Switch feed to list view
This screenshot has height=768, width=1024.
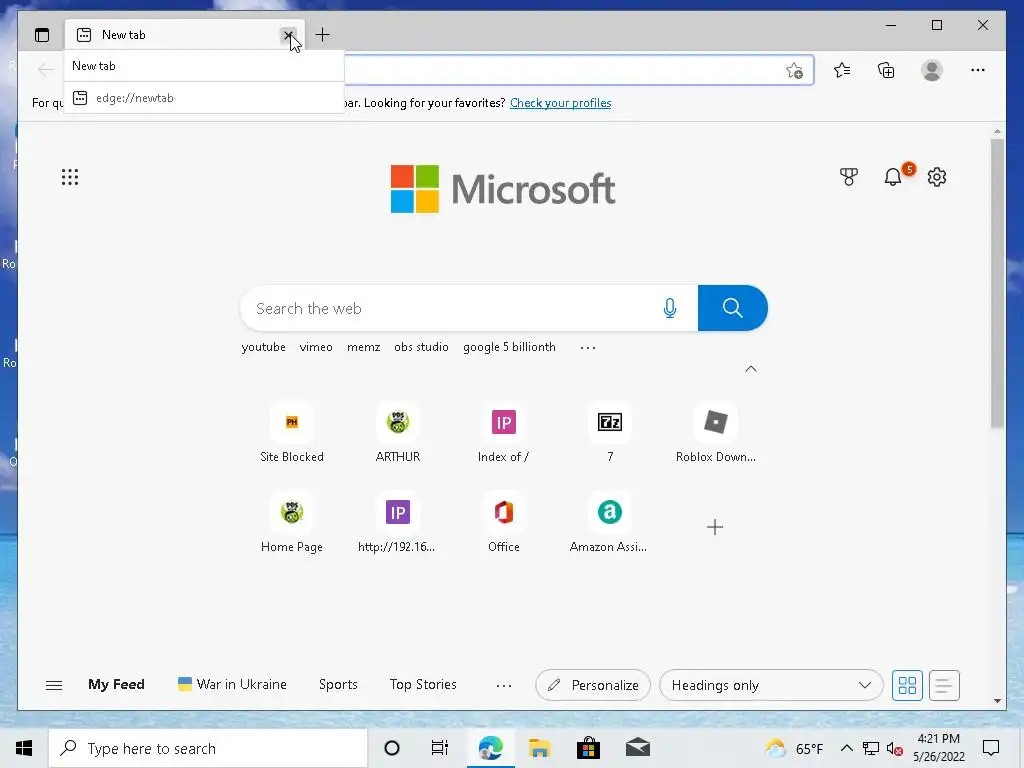point(944,685)
